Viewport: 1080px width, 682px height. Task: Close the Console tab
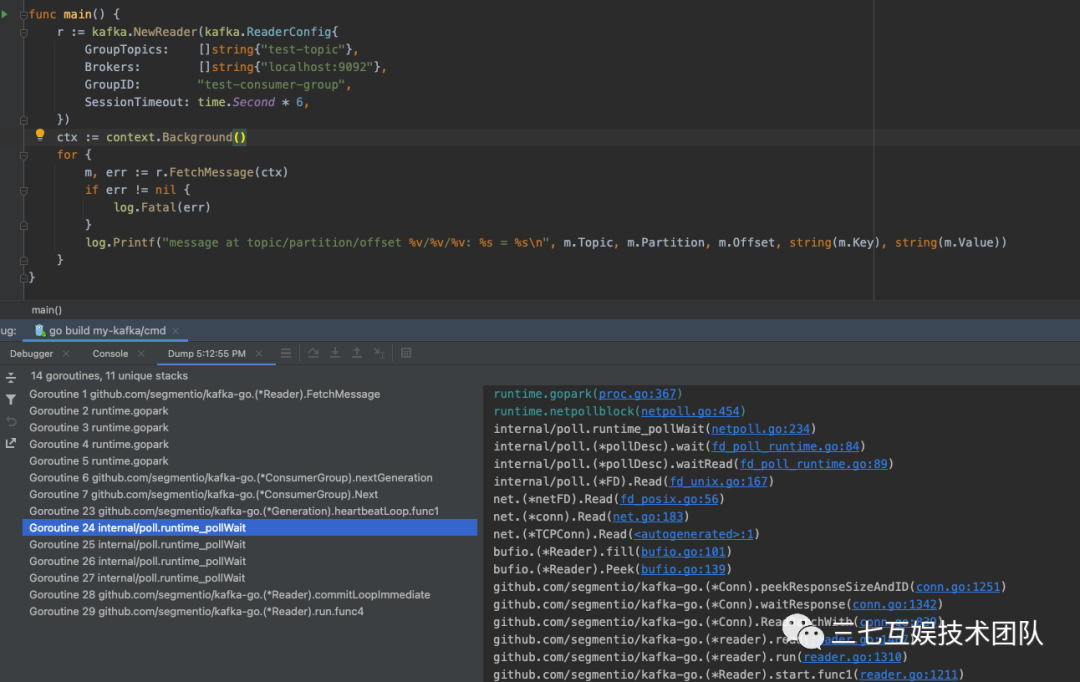coord(141,353)
